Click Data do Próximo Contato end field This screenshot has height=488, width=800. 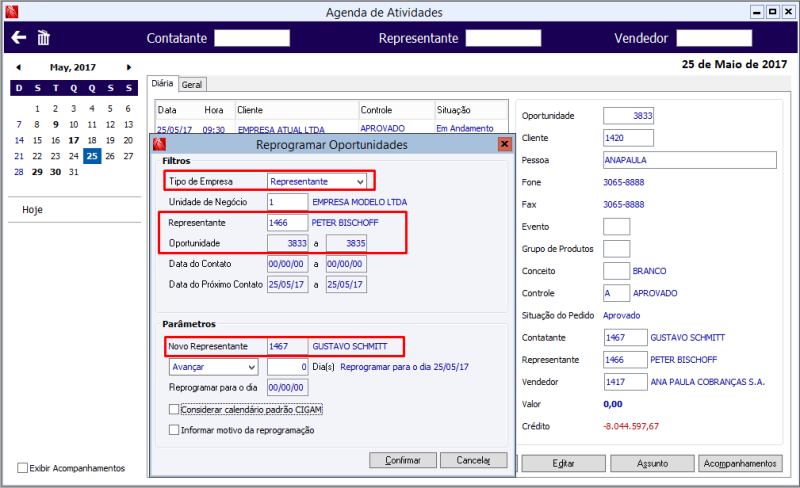click(x=346, y=284)
